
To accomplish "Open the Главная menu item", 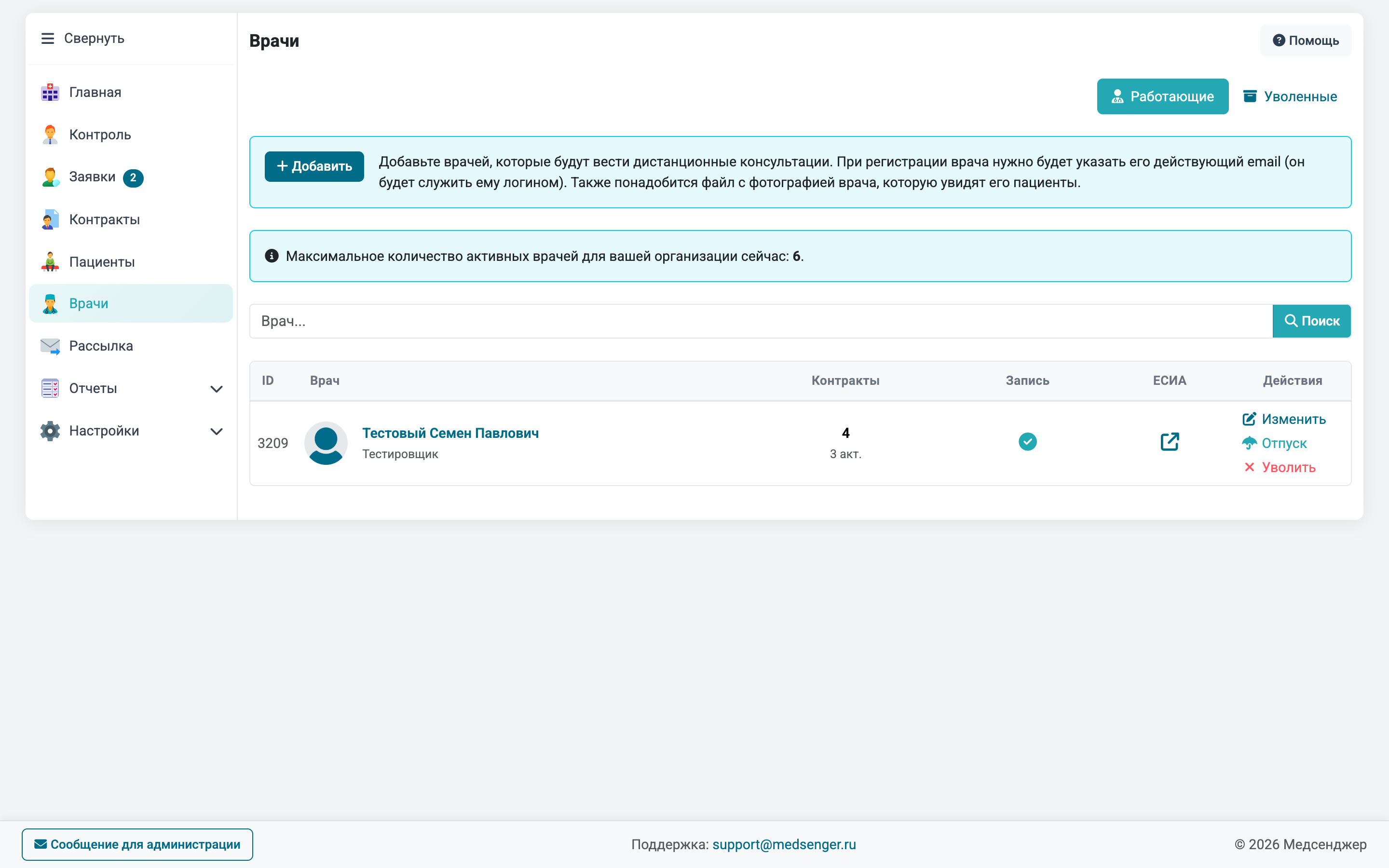I will point(131,93).
